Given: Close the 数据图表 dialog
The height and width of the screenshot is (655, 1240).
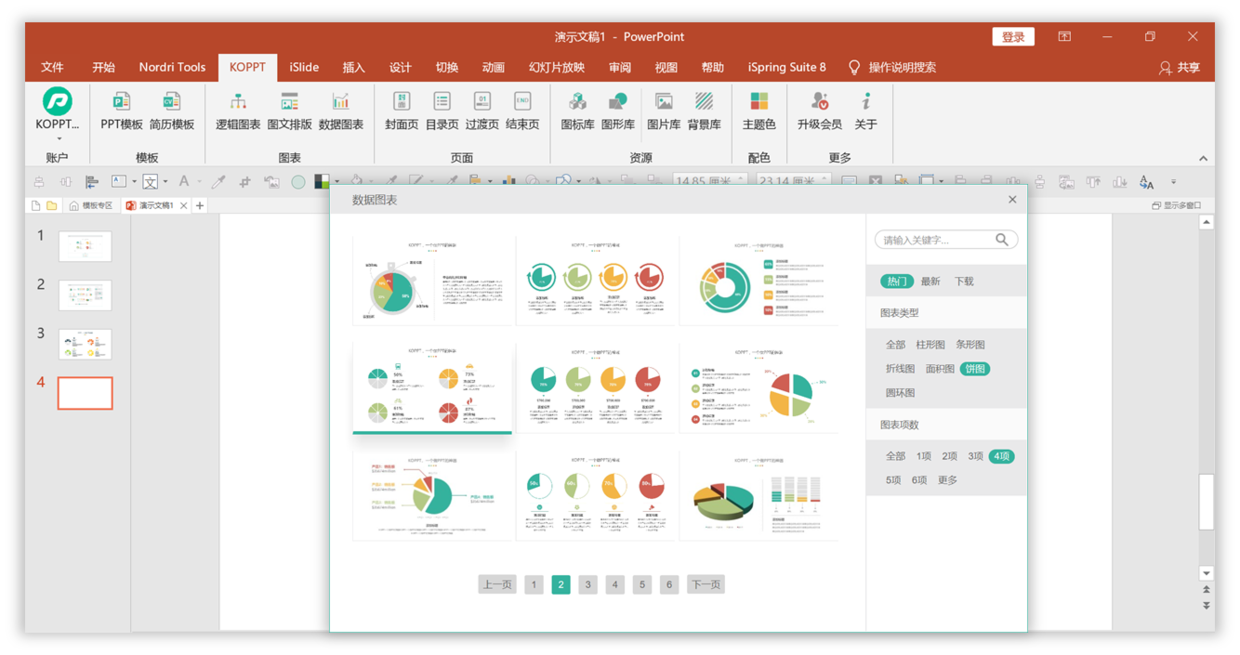Looking at the screenshot, I should pos(1012,200).
